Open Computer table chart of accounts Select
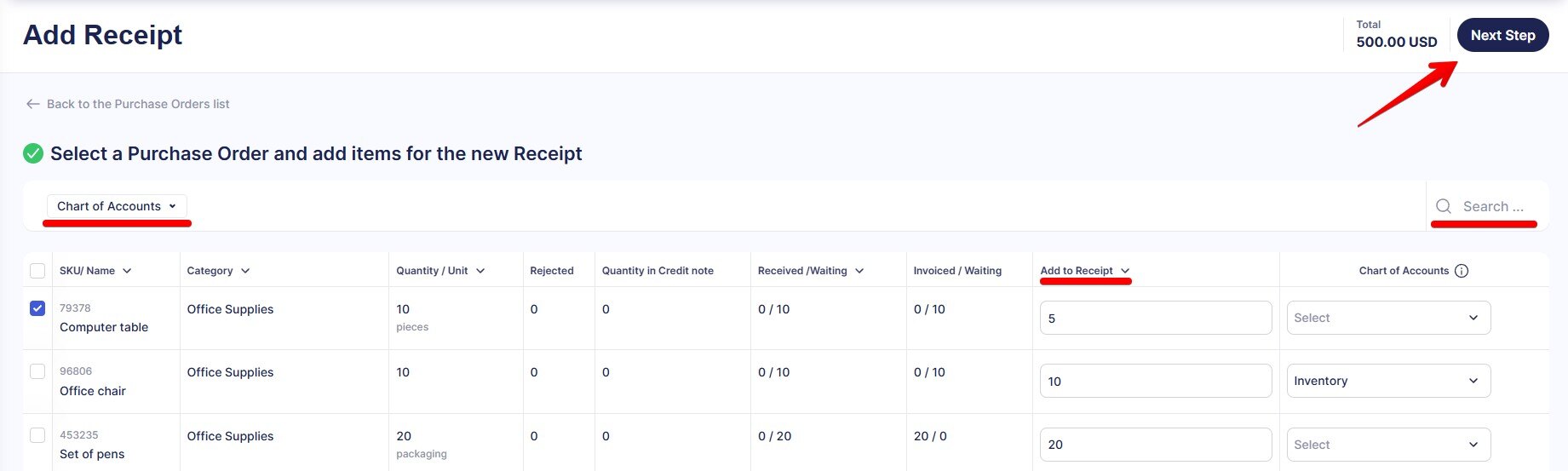The width and height of the screenshot is (1568, 471). coord(1387,318)
